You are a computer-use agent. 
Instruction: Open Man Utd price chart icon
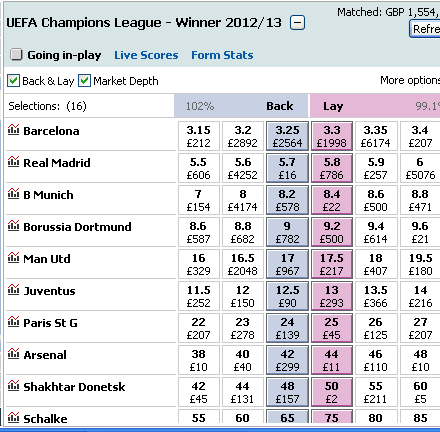[13, 257]
